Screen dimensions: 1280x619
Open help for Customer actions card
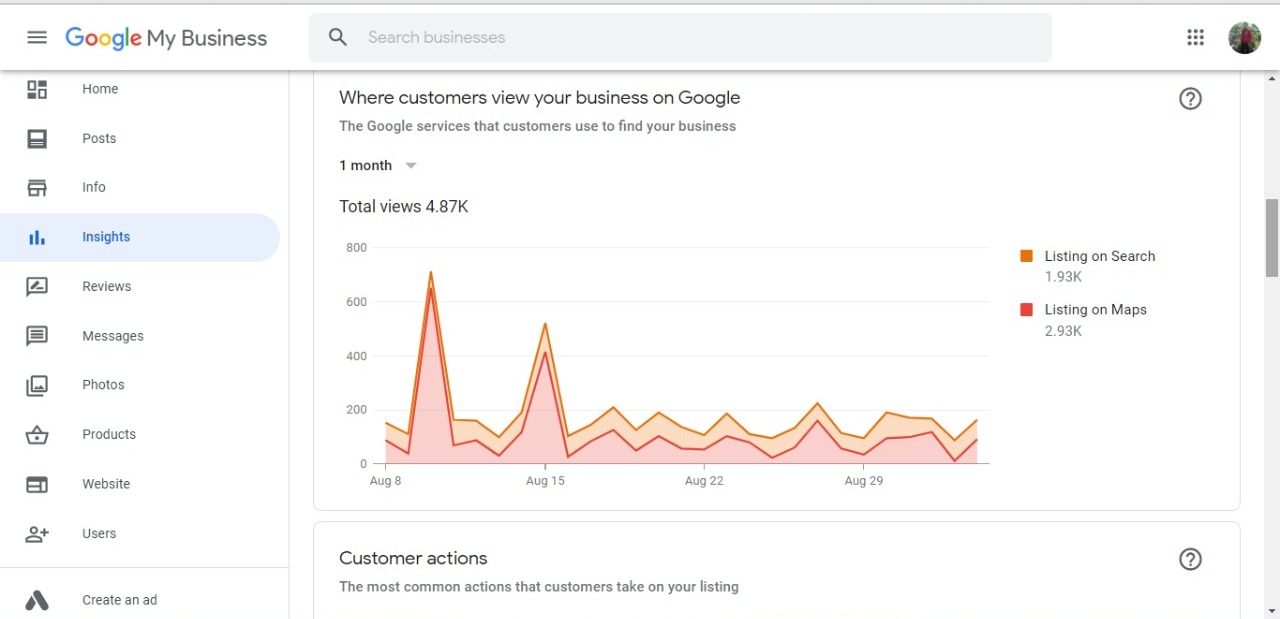(x=1190, y=559)
